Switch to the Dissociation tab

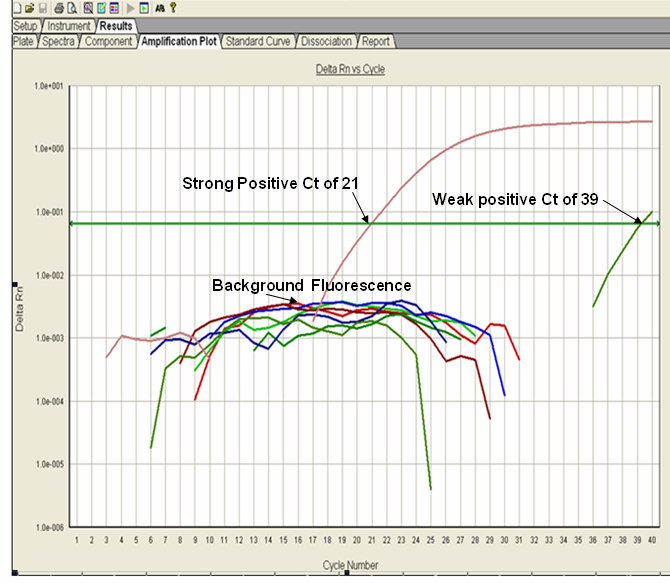[326, 41]
